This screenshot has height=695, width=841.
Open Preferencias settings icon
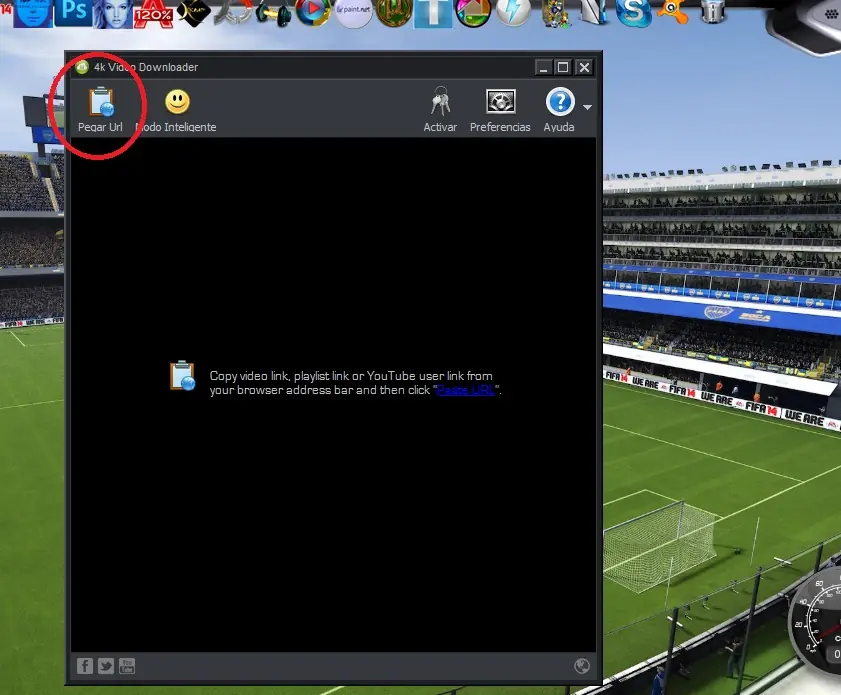click(500, 110)
